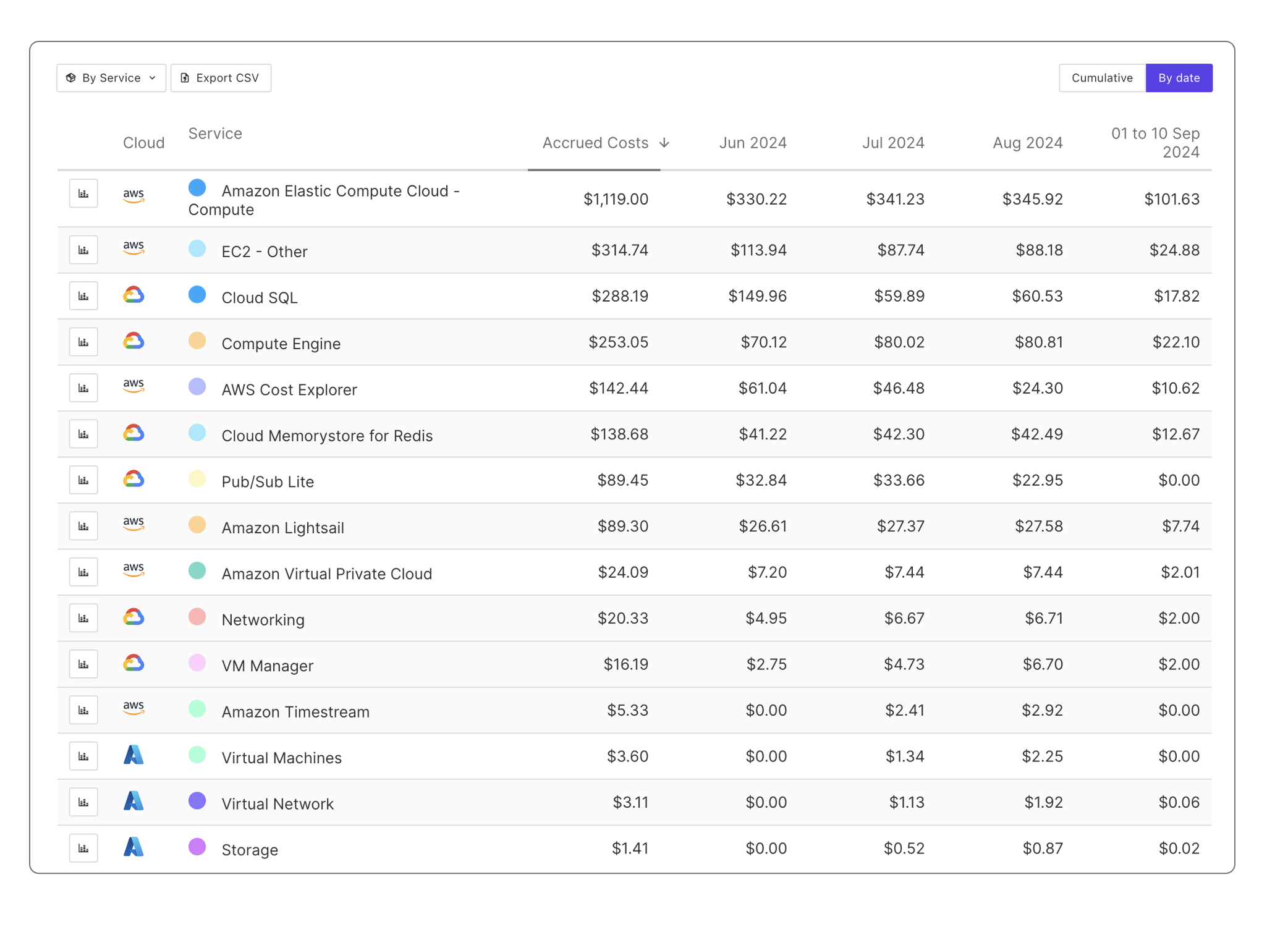Open chart icon for Compute Engine

(83, 342)
